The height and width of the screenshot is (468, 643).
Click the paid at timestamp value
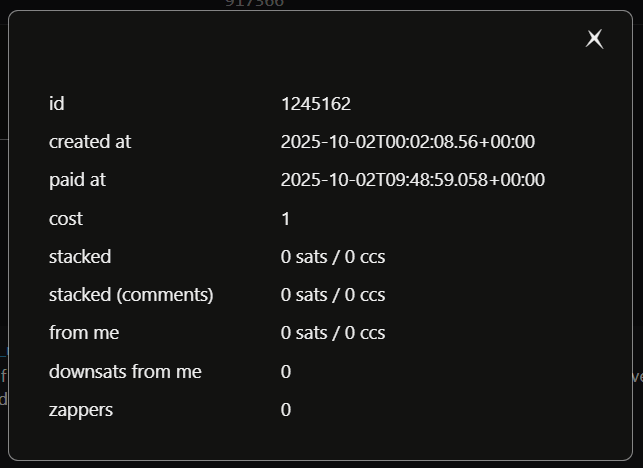click(413, 180)
